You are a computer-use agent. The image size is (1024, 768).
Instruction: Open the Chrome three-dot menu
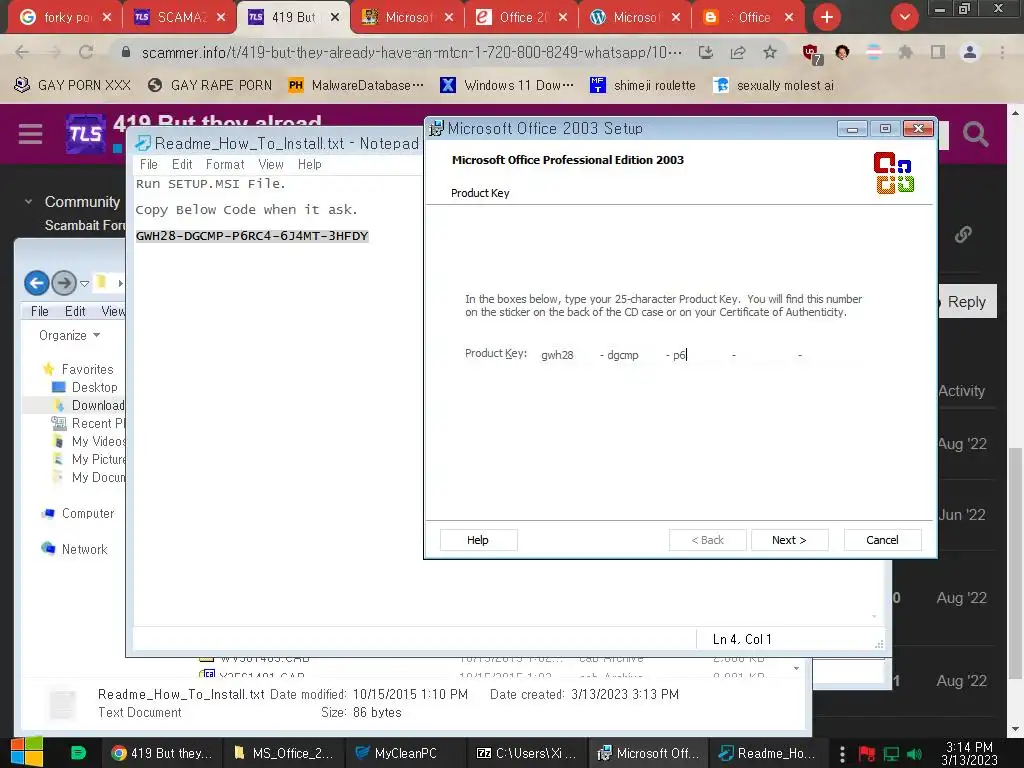[x=1002, y=52]
